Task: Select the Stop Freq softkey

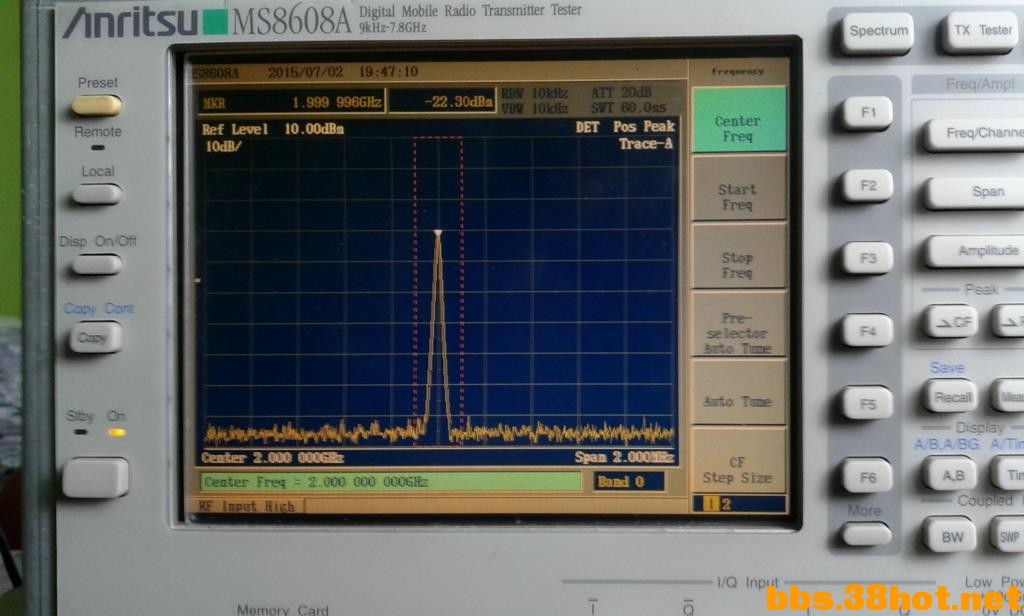Action: pyautogui.click(x=738, y=257)
